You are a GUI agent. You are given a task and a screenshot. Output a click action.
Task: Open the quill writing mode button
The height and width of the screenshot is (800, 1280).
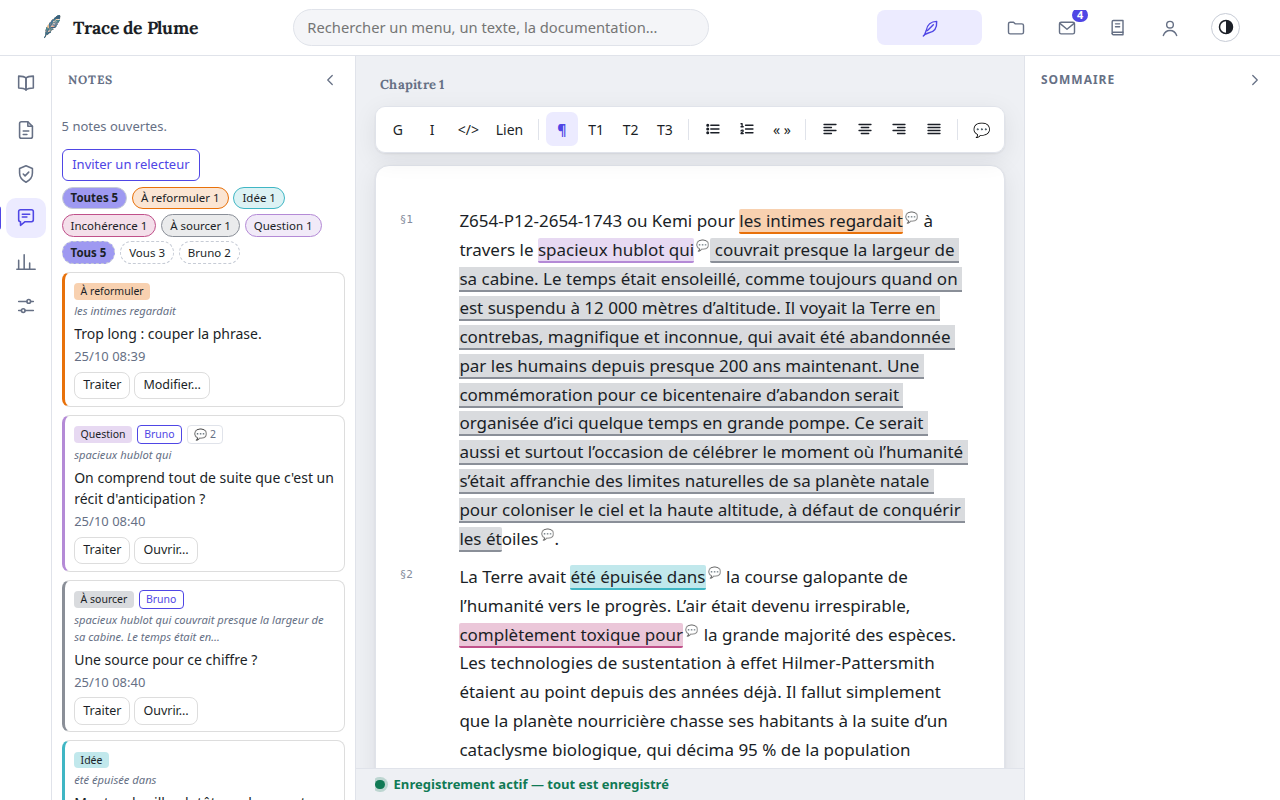pos(929,28)
